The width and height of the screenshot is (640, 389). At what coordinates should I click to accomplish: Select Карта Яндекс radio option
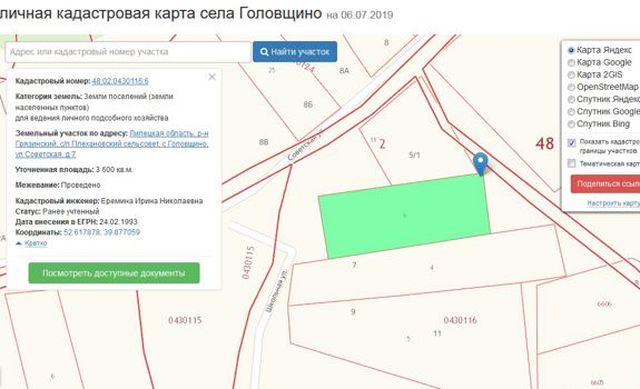tap(571, 50)
